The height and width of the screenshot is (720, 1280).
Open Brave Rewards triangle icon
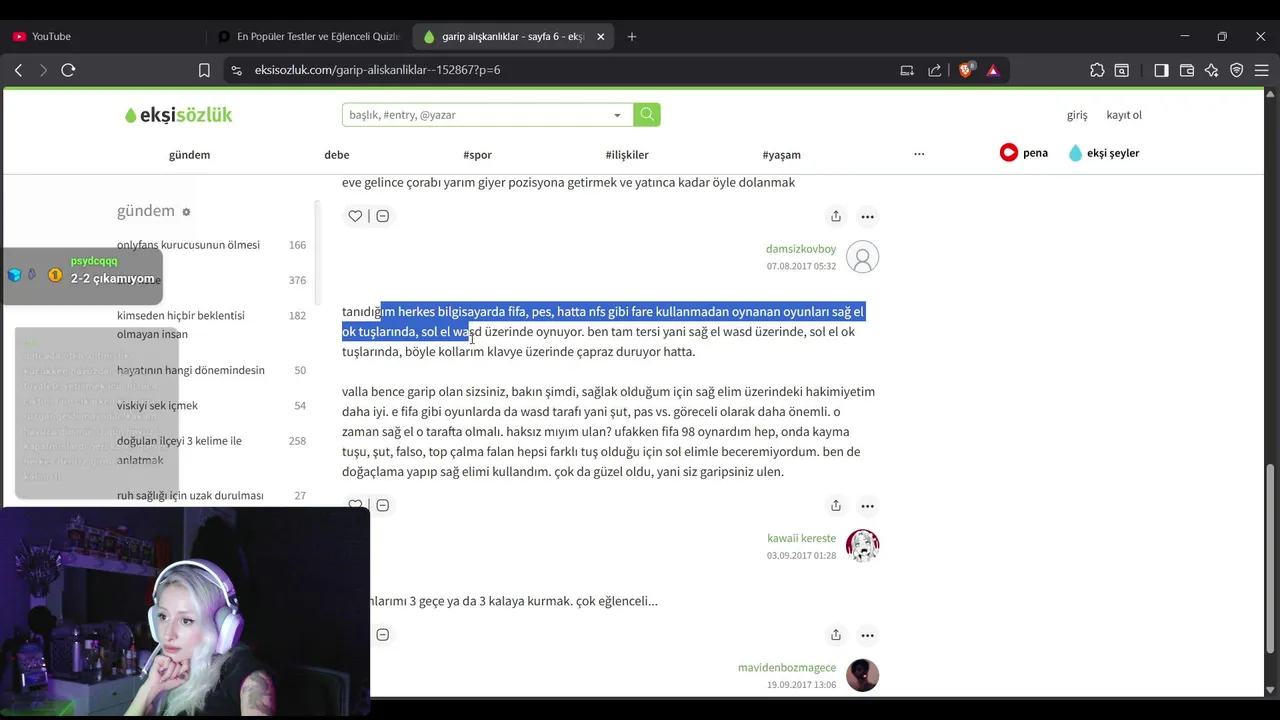coord(993,70)
